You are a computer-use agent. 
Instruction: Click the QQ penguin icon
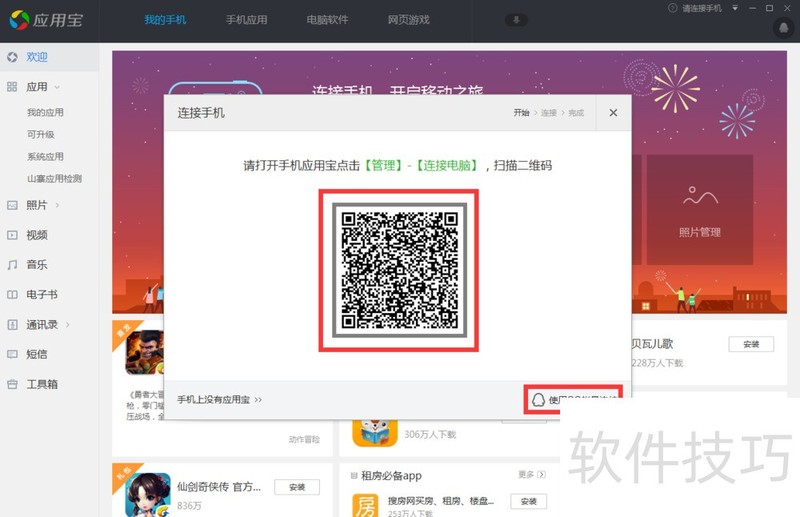[538, 400]
